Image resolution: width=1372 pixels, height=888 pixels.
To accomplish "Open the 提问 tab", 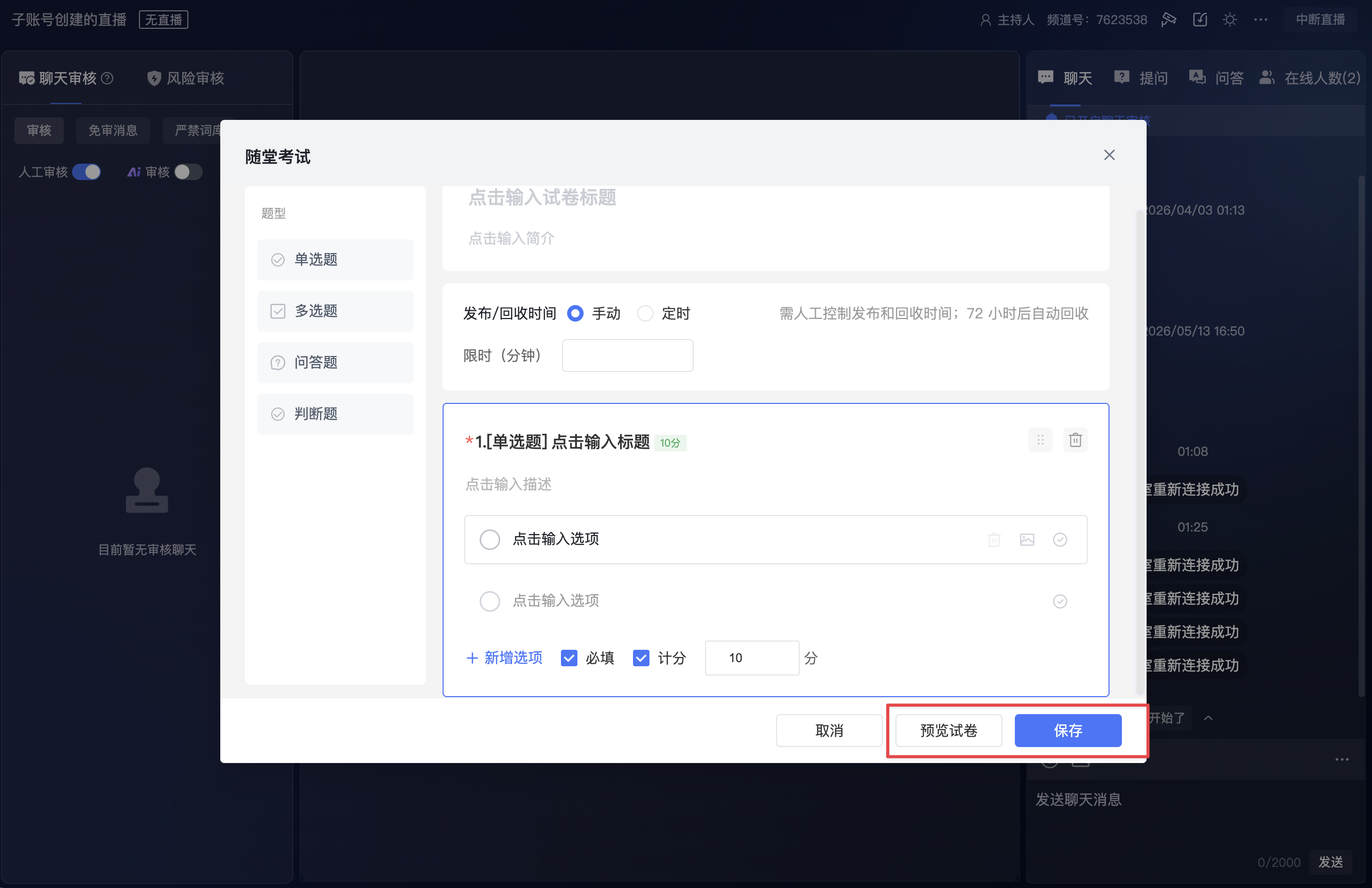I will click(1141, 78).
